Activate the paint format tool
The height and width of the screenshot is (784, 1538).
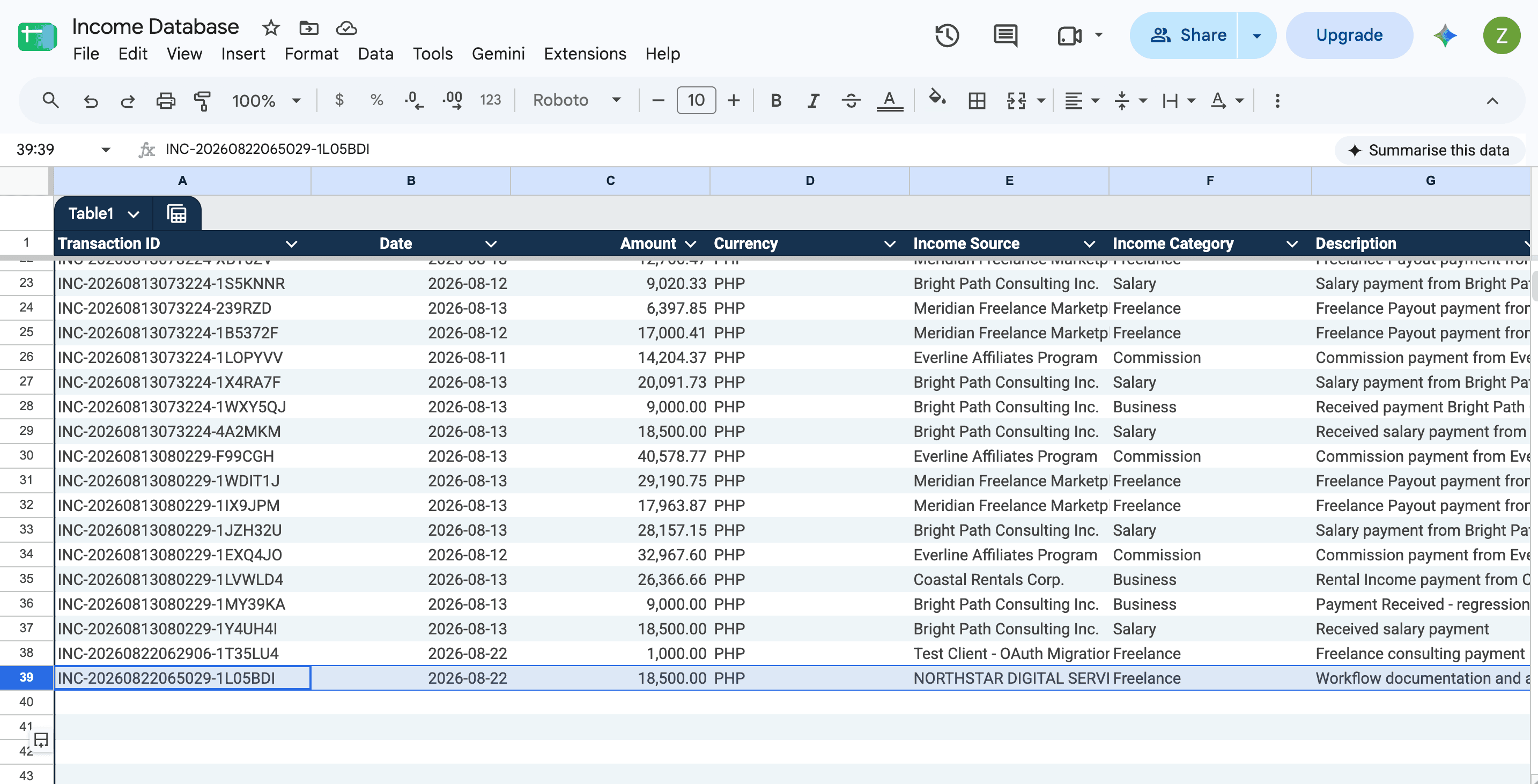203,100
